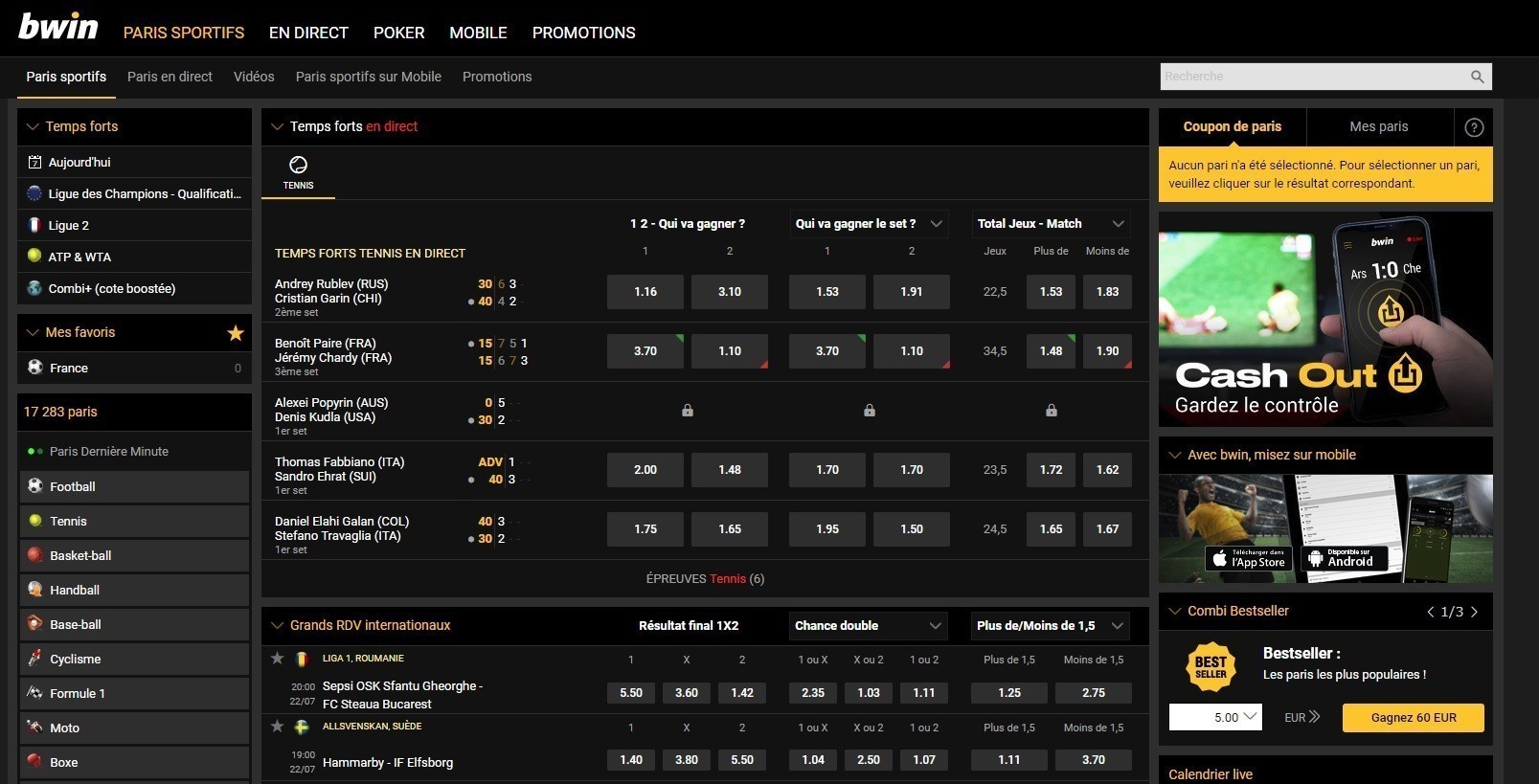Switch to Mes paris tab

pos(1379,126)
